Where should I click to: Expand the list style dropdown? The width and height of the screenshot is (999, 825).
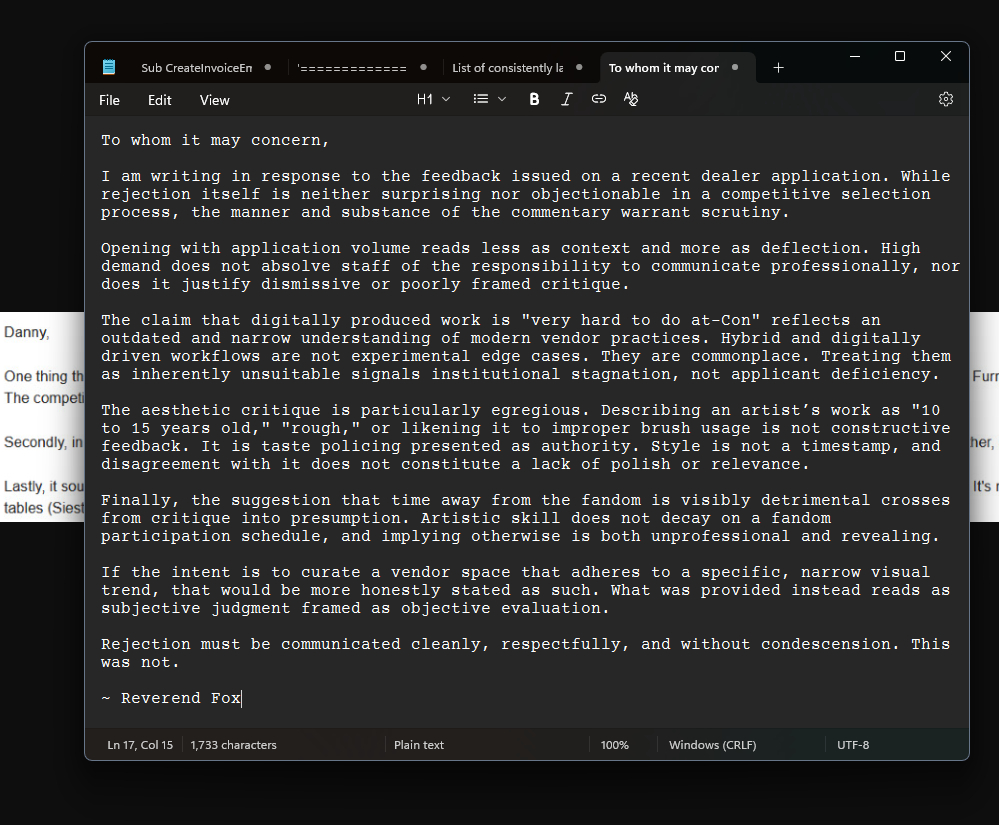pos(490,99)
